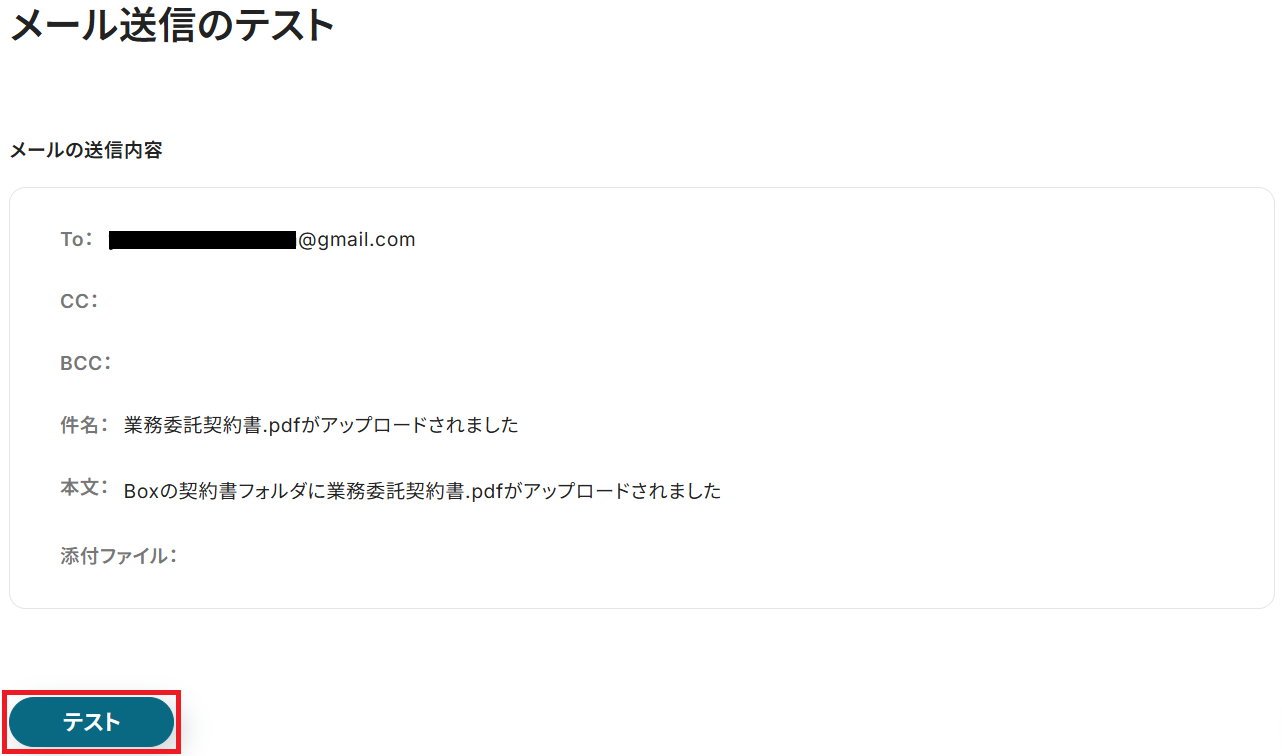Click the word Box in the email body
Image resolution: width=1282 pixels, height=756 pixels.
(142, 491)
